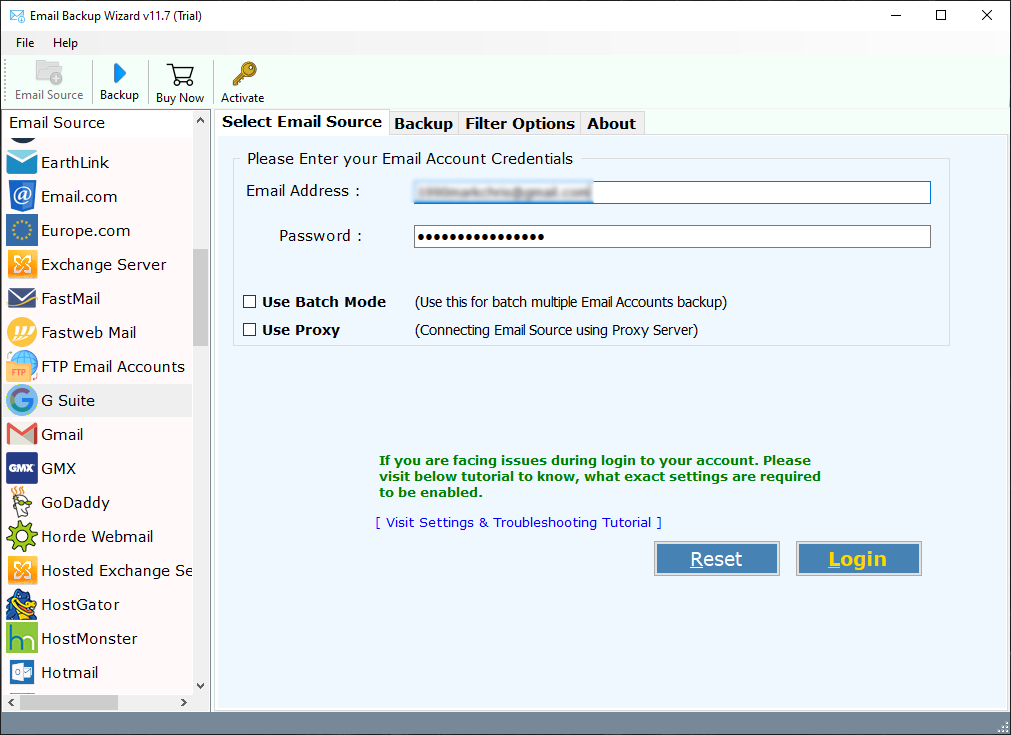Select the Exchange Server icon
Image resolution: width=1011 pixels, height=735 pixels.
[22, 264]
